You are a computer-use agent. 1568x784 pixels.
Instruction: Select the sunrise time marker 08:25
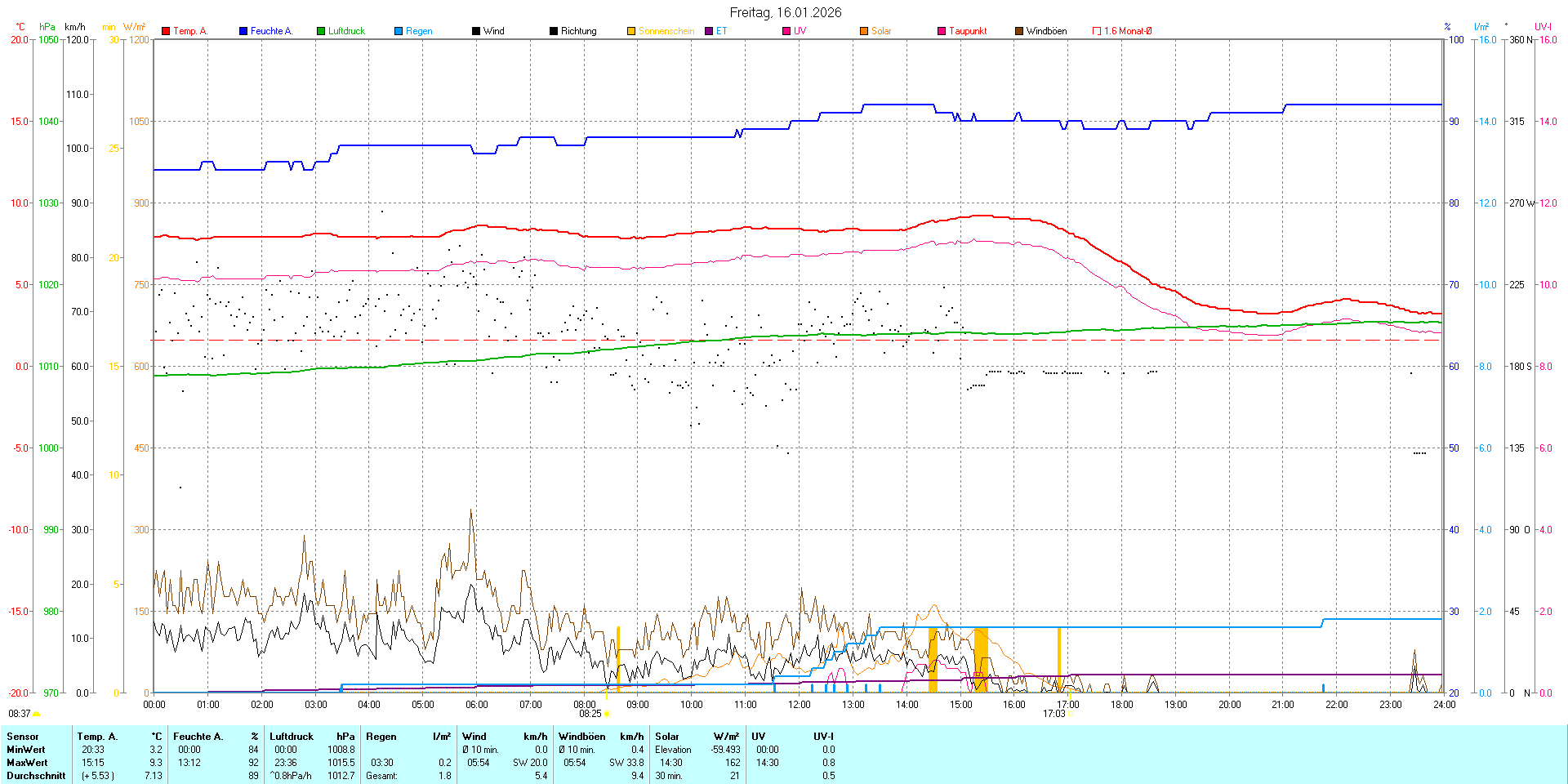[590, 714]
